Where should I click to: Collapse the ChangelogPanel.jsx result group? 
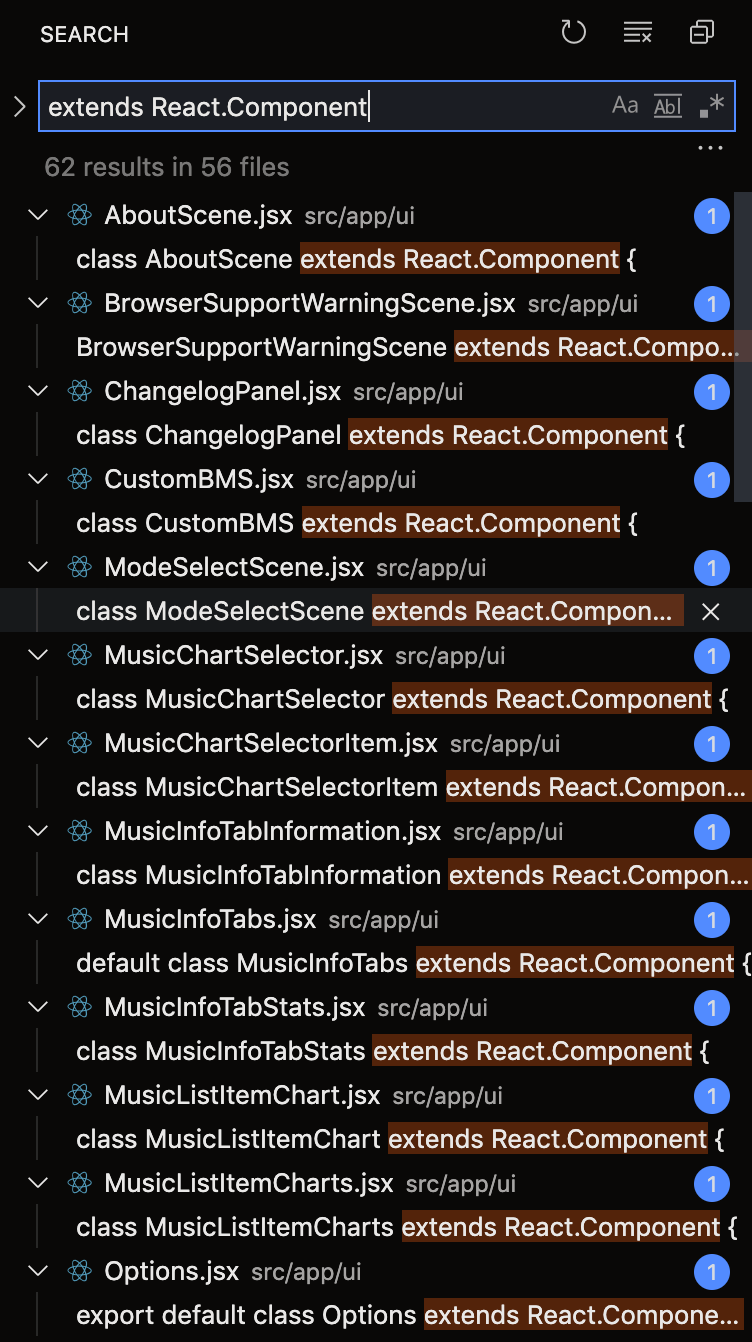click(38, 391)
